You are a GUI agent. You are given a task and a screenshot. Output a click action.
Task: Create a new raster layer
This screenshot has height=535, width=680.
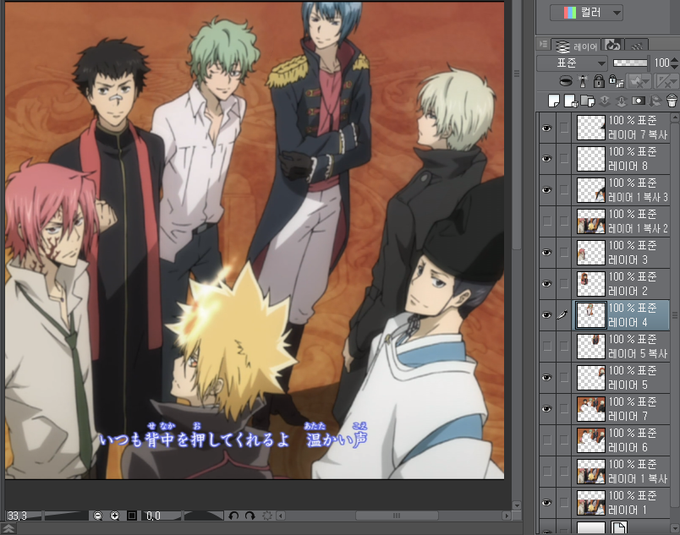554,101
